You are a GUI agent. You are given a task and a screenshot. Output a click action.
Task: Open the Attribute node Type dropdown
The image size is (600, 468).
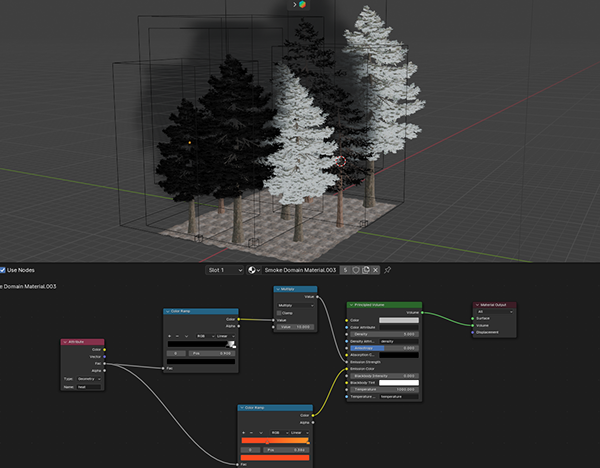click(89, 379)
